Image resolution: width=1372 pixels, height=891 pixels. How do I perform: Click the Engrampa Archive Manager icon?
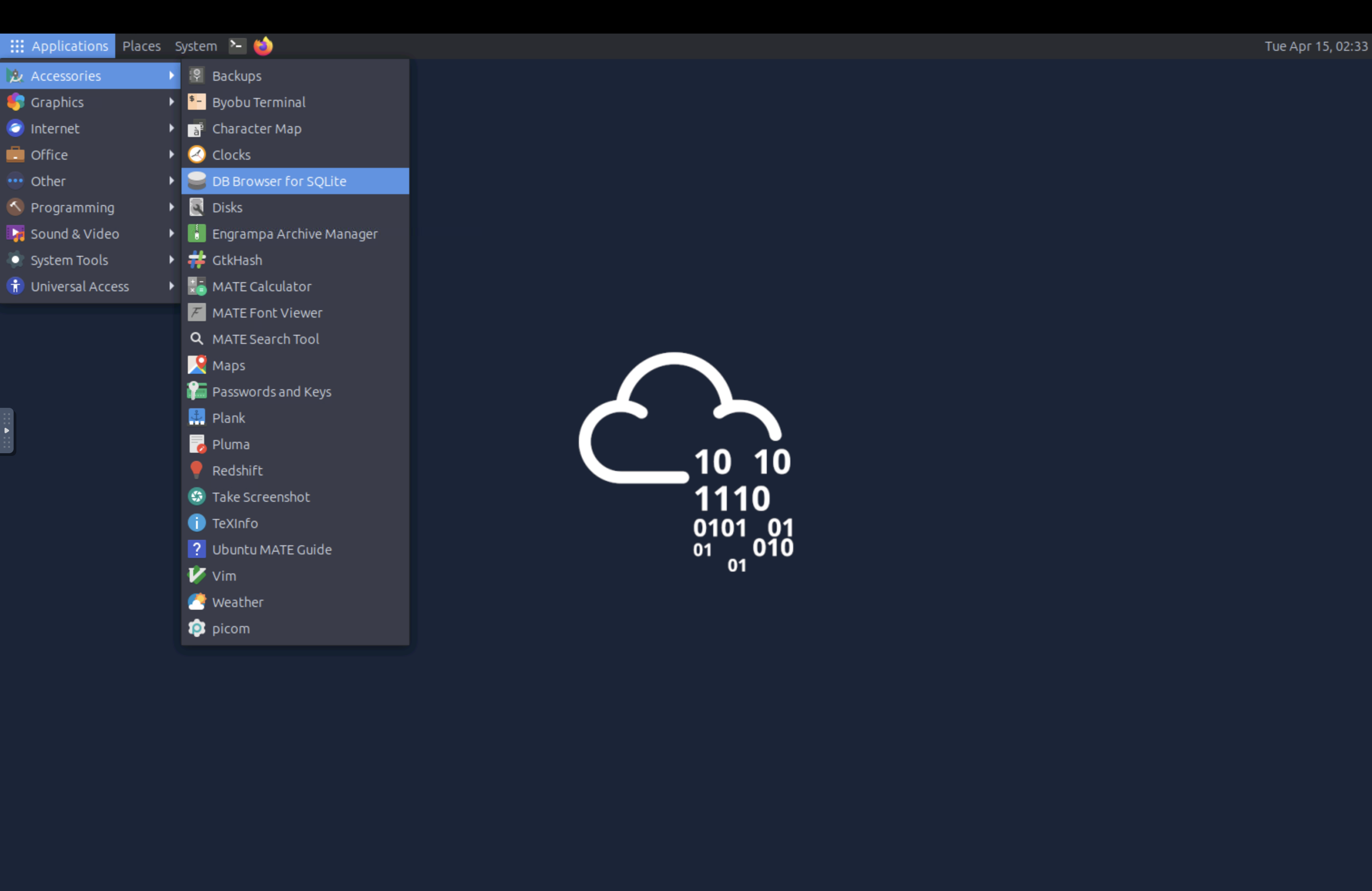pos(196,234)
